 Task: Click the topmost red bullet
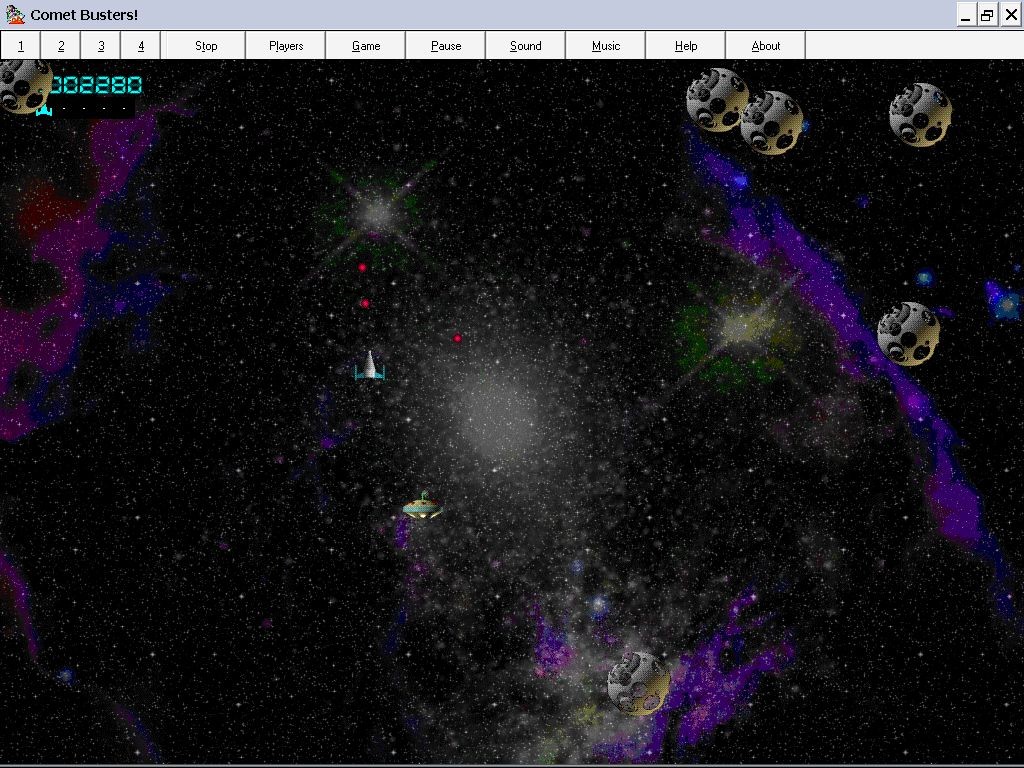[362, 268]
